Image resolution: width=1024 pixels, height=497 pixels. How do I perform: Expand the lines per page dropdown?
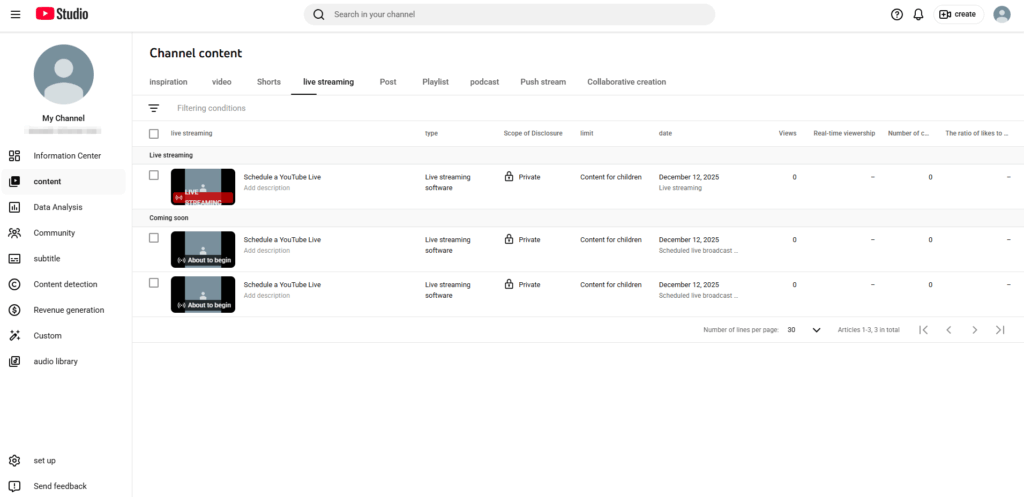click(x=804, y=330)
